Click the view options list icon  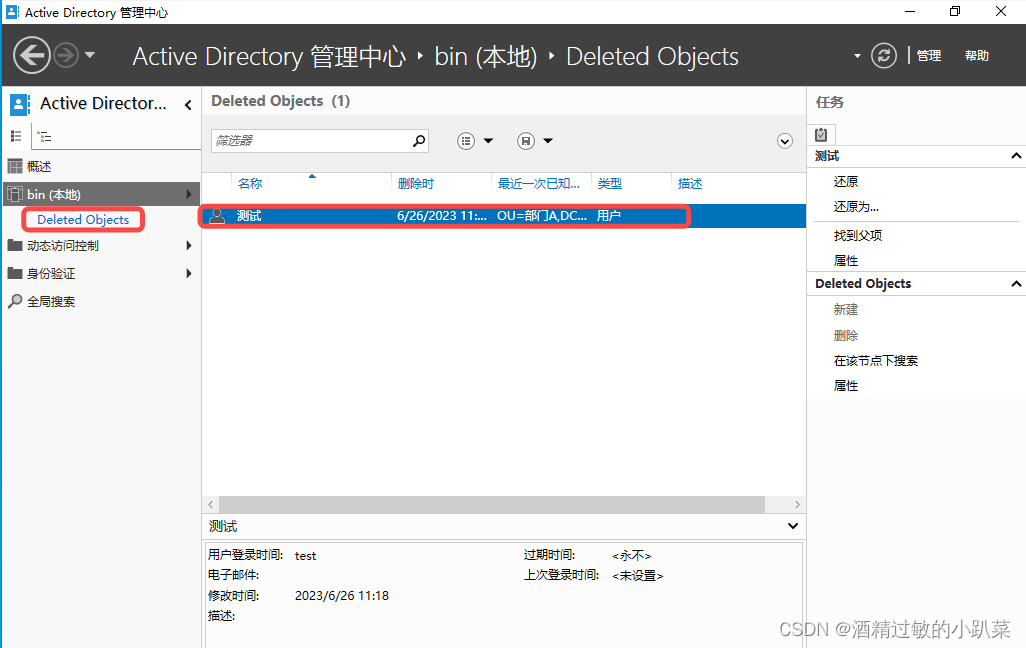466,141
